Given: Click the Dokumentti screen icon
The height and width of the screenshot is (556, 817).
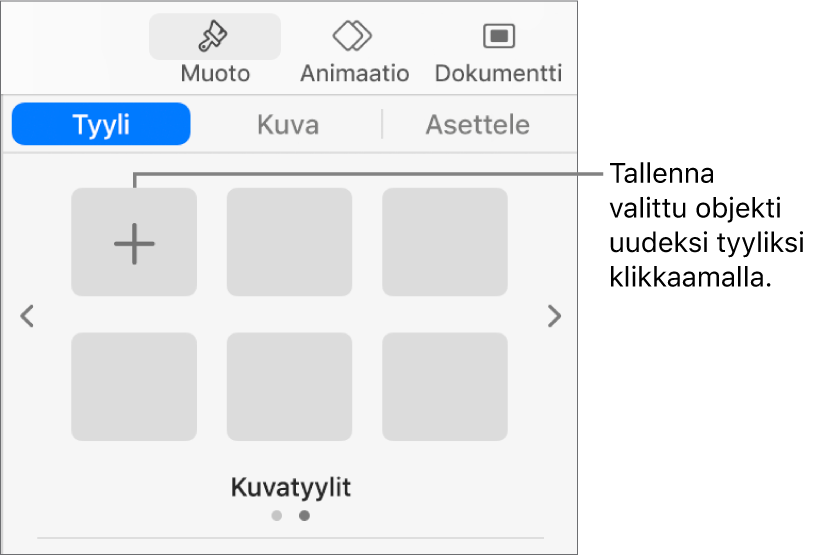Looking at the screenshot, I should click(x=498, y=37).
